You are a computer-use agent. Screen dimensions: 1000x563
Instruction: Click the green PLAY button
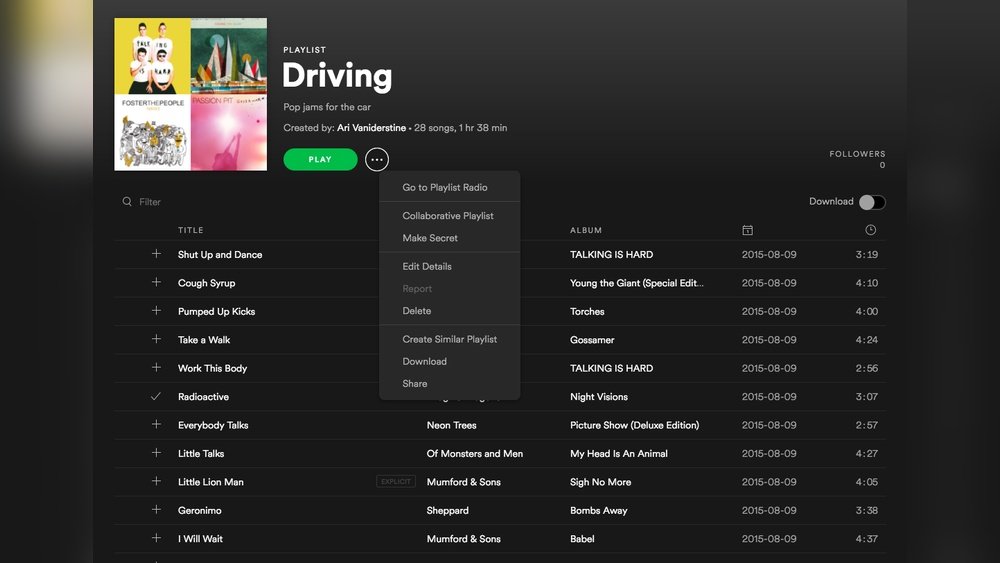coord(320,159)
